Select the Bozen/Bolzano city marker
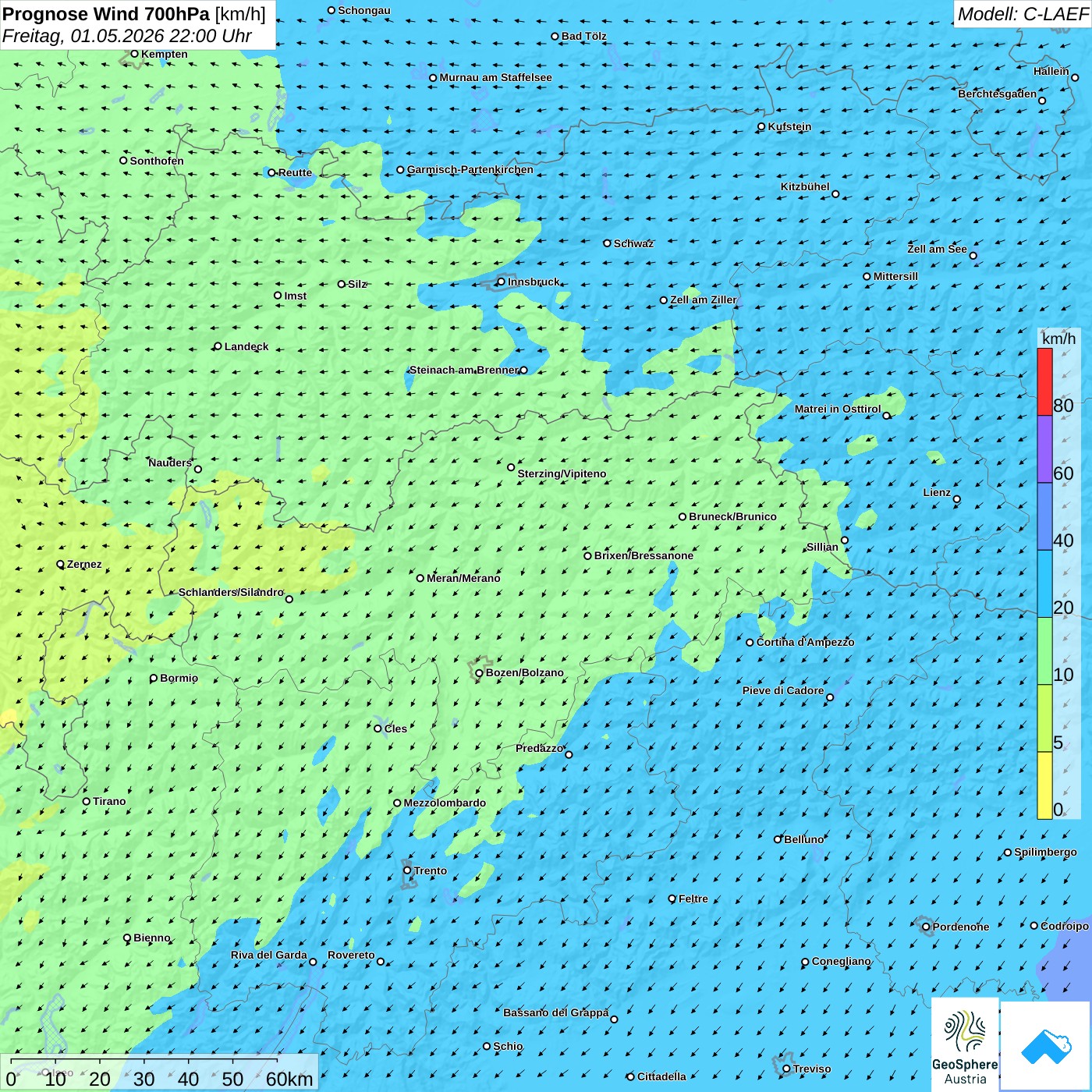The height and width of the screenshot is (1092, 1092). 480,673
